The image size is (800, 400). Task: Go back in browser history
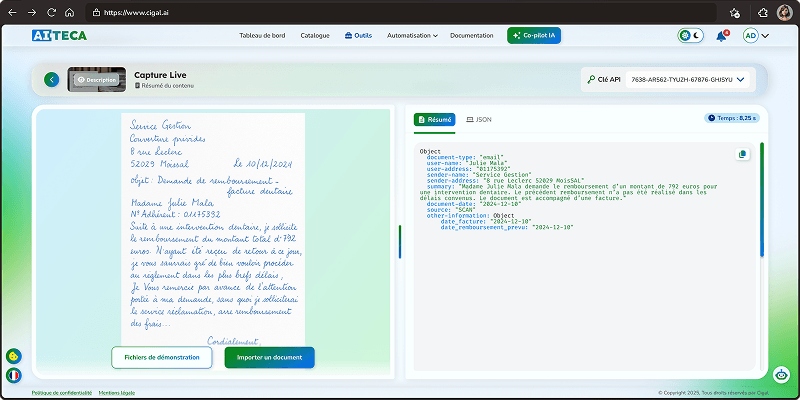(12, 13)
